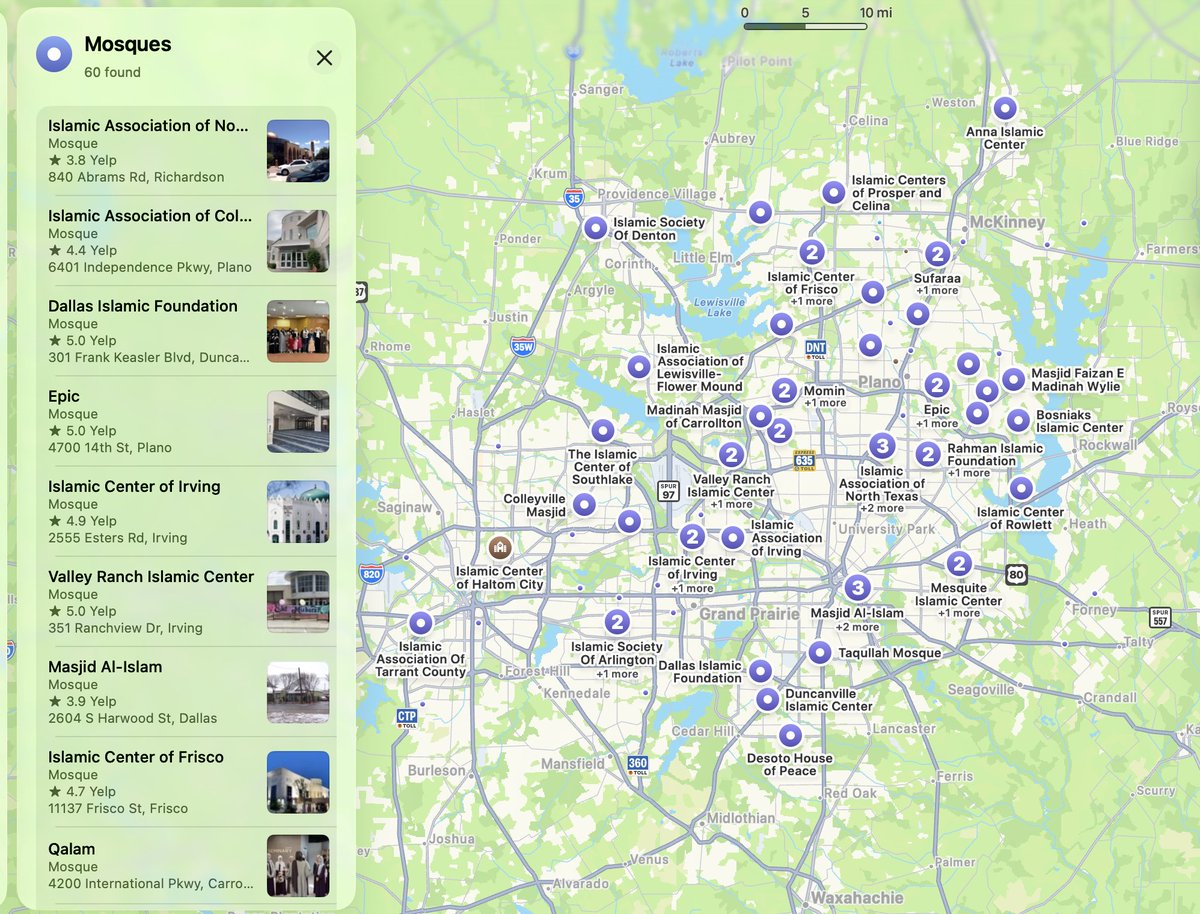
Task: Select Islamic Center of Irving list entry
Action: pos(188,511)
